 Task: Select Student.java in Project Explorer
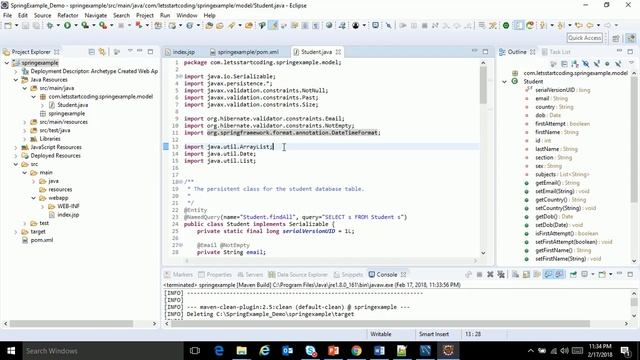(x=72, y=105)
